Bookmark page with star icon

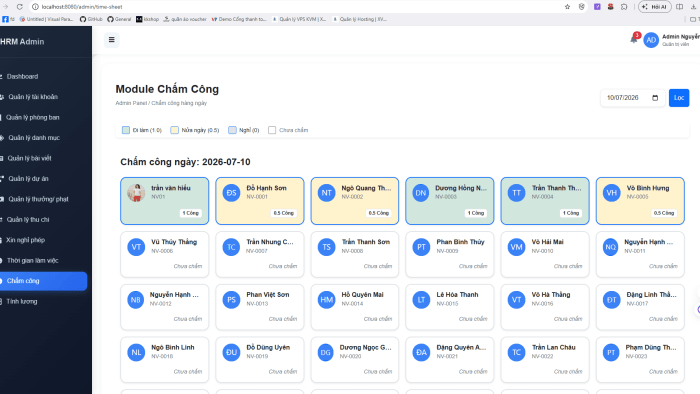567,7
